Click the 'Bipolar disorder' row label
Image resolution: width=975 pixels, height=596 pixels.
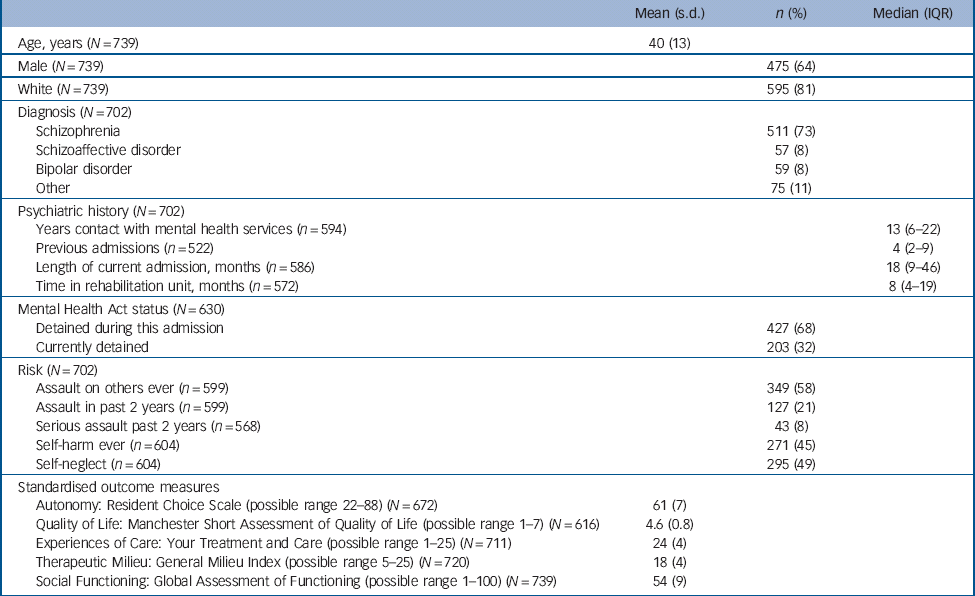coord(84,169)
